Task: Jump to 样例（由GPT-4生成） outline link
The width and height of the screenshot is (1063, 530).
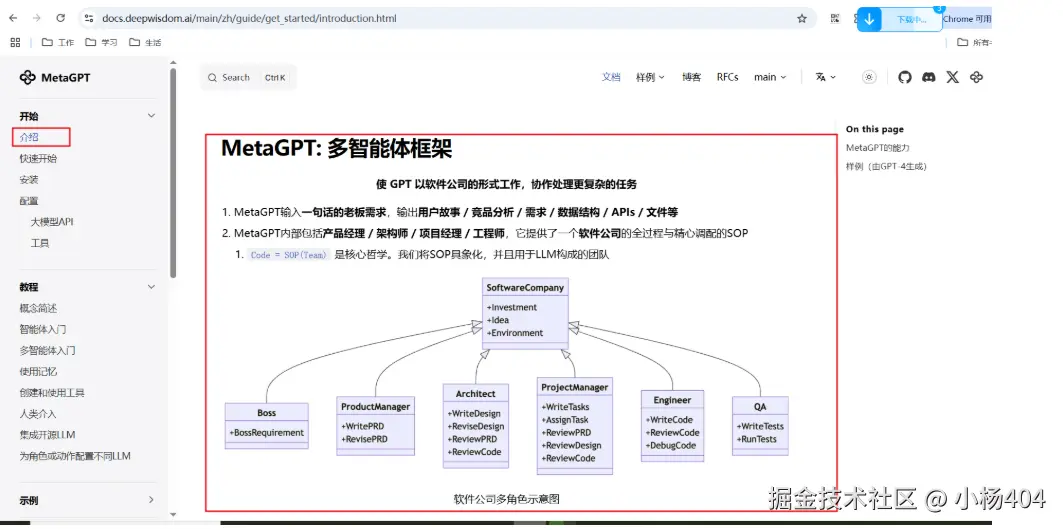Action: [x=885, y=166]
